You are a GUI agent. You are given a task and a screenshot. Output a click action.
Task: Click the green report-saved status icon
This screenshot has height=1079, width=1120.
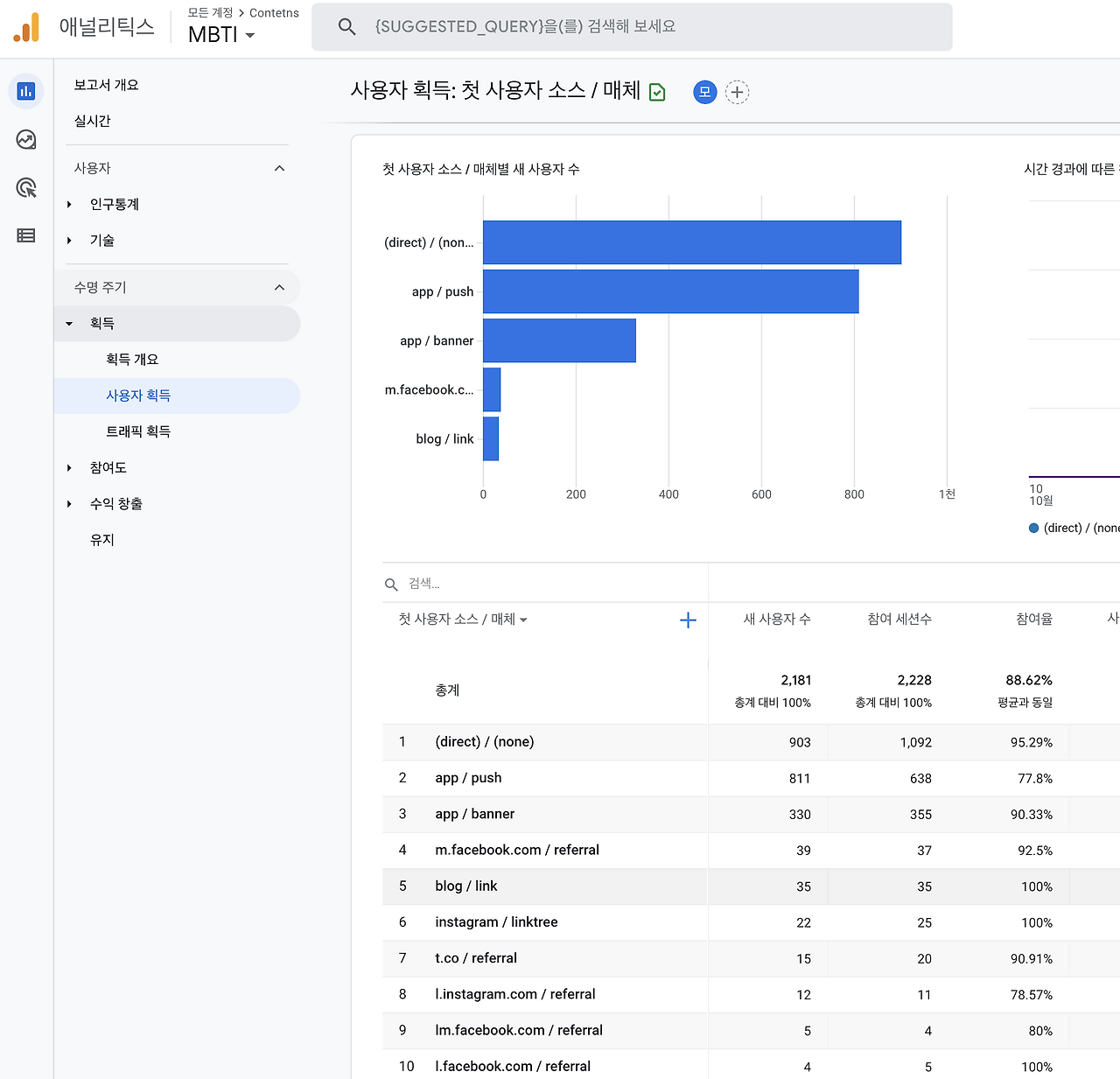point(657,92)
